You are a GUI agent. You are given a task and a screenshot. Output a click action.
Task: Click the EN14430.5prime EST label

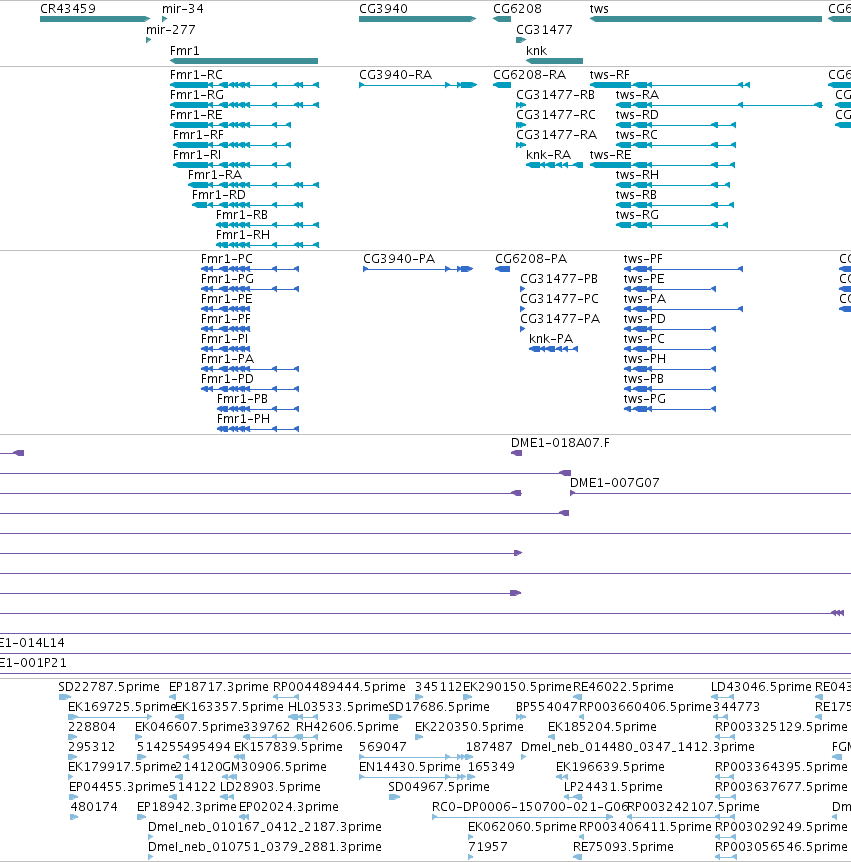click(410, 767)
